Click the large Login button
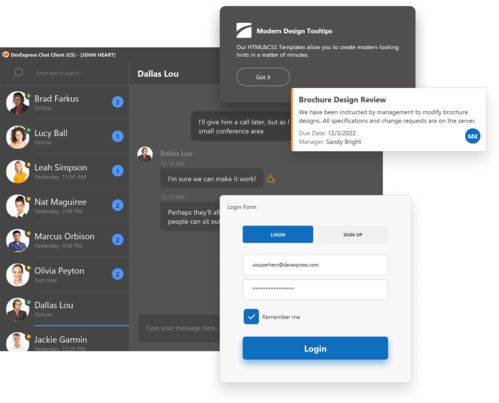Screen dimensions: 499x403 315,348
